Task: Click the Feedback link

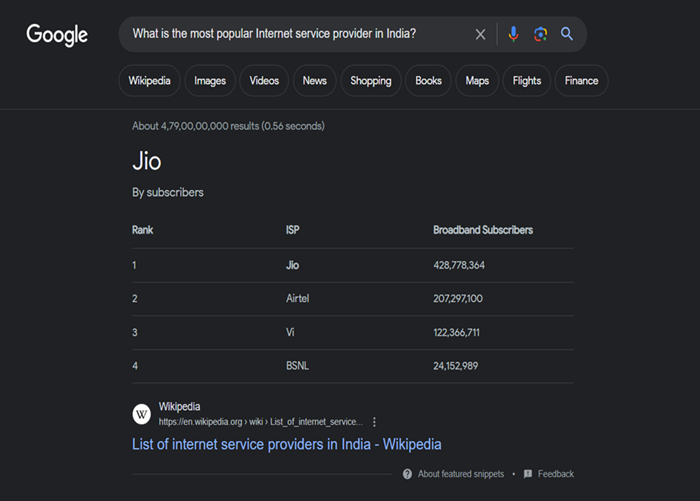Action: coord(556,474)
